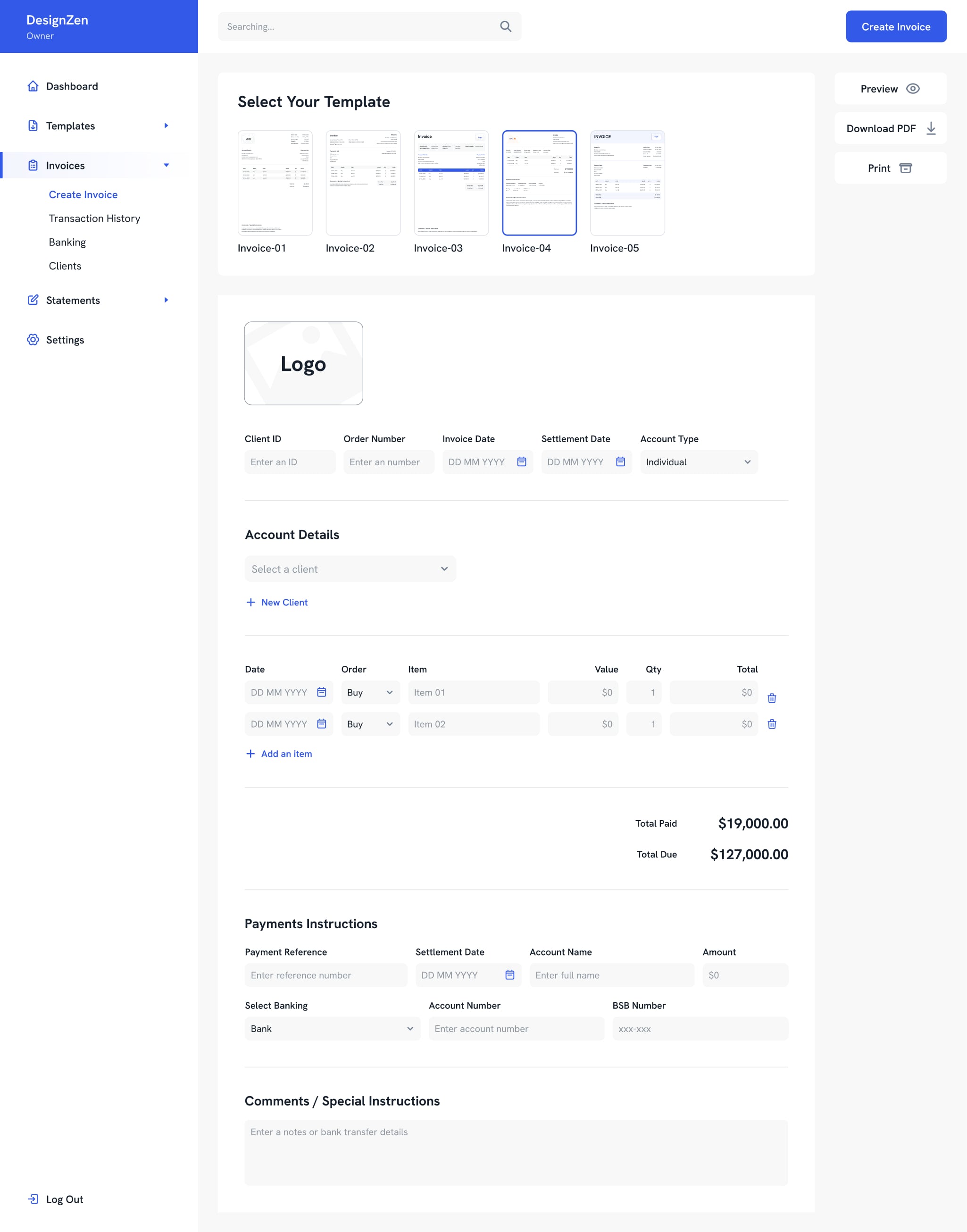Click the blue Create Invoice button
967x1232 pixels.
click(896, 26)
